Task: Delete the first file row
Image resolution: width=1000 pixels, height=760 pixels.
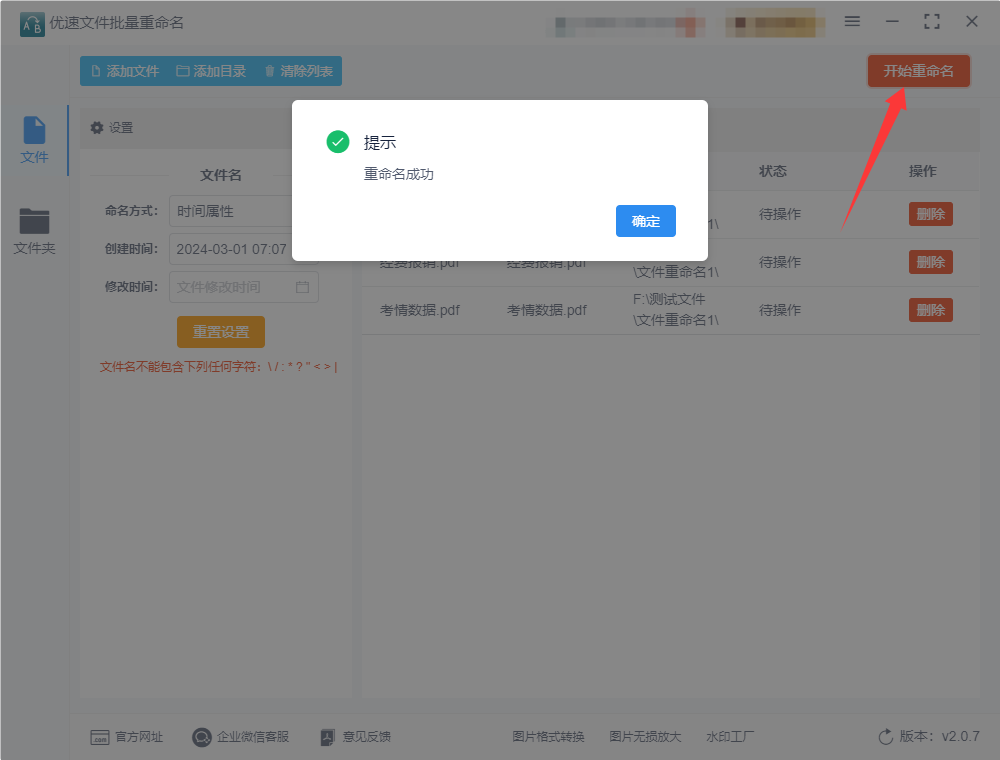Action: click(x=930, y=214)
